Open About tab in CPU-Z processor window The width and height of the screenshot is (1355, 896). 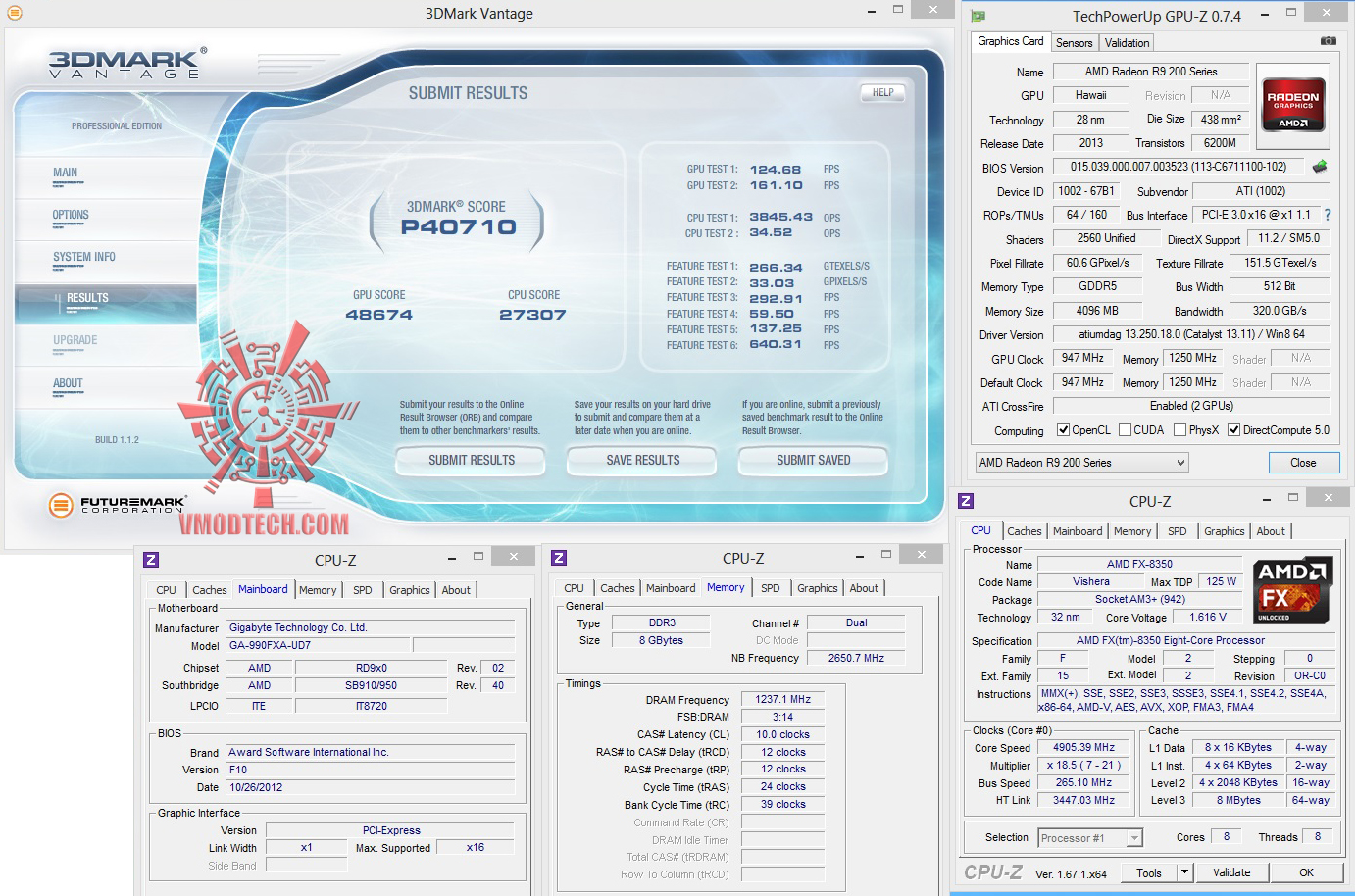tap(1271, 531)
